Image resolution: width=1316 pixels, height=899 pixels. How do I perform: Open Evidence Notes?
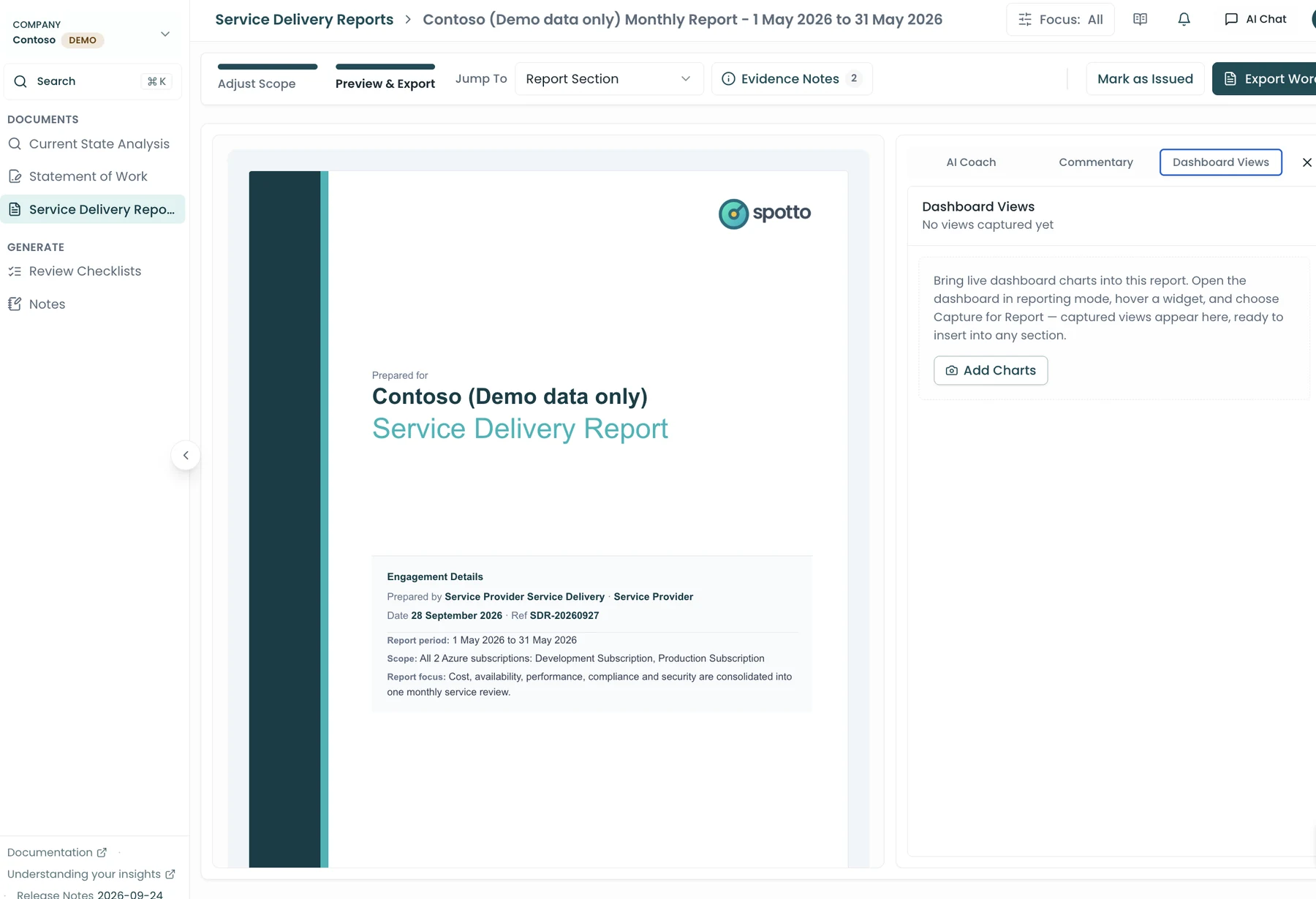coord(792,79)
